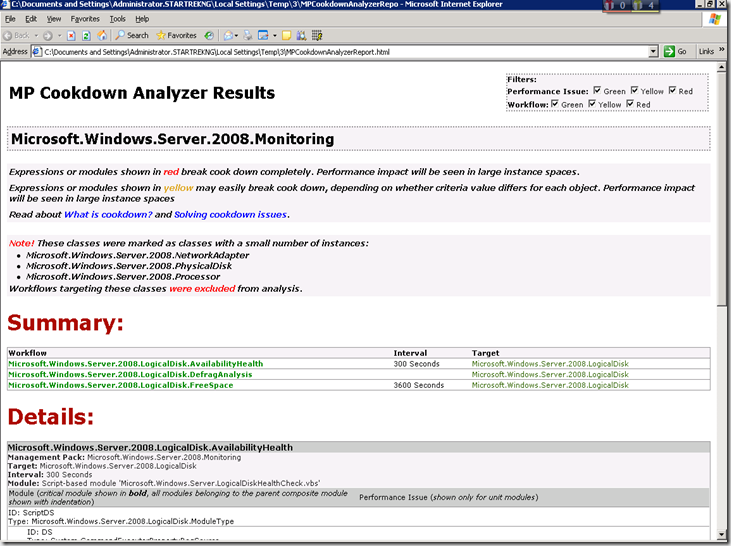Toggle Performance Issue Red filter
Viewport: 731px width, 546px height.
point(672,90)
